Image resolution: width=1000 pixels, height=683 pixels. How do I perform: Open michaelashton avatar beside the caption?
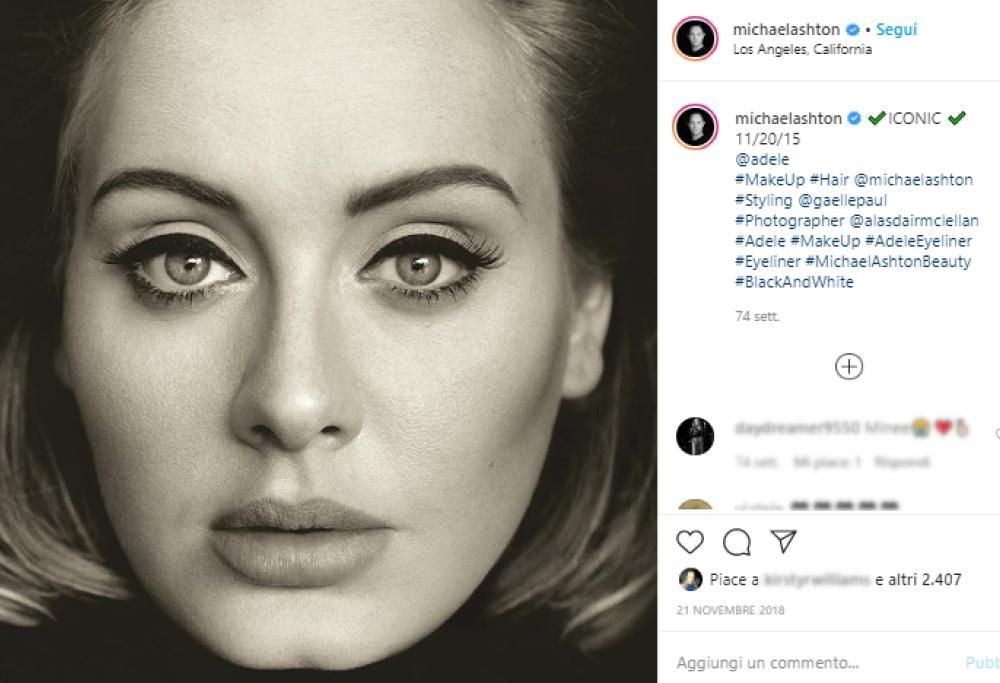(695, 128)
